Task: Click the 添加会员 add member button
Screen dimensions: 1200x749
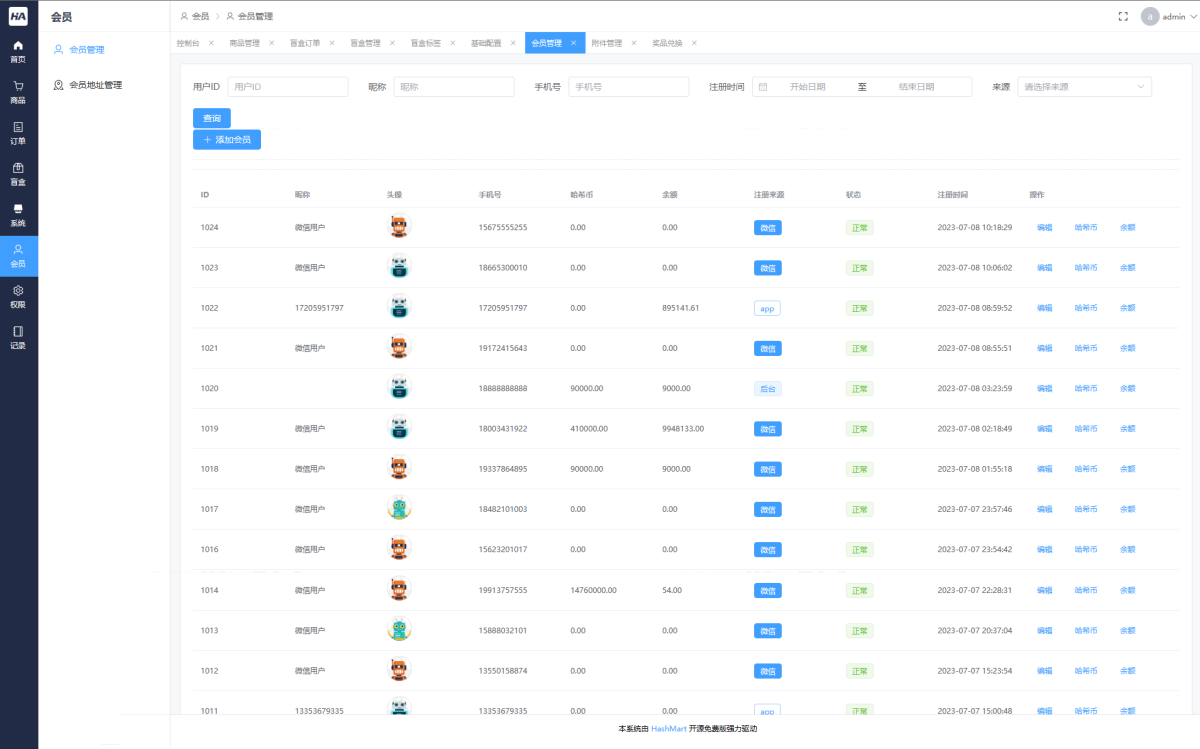Action: pos(227,139)
